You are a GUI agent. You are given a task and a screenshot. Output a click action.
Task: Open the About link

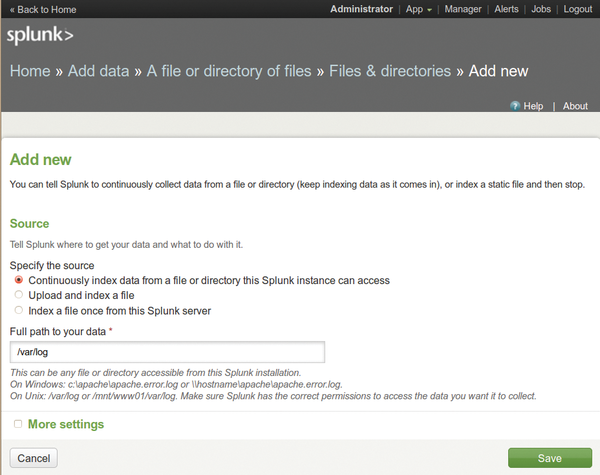tap(575, 106)
